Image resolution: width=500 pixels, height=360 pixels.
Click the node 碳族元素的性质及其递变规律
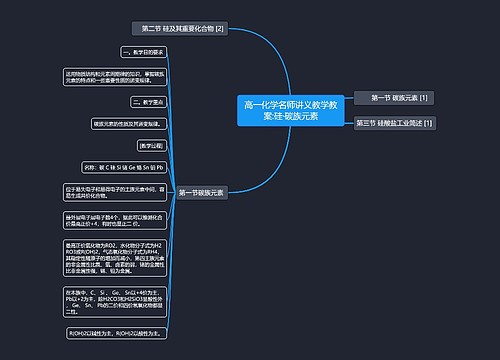(129, 124)
